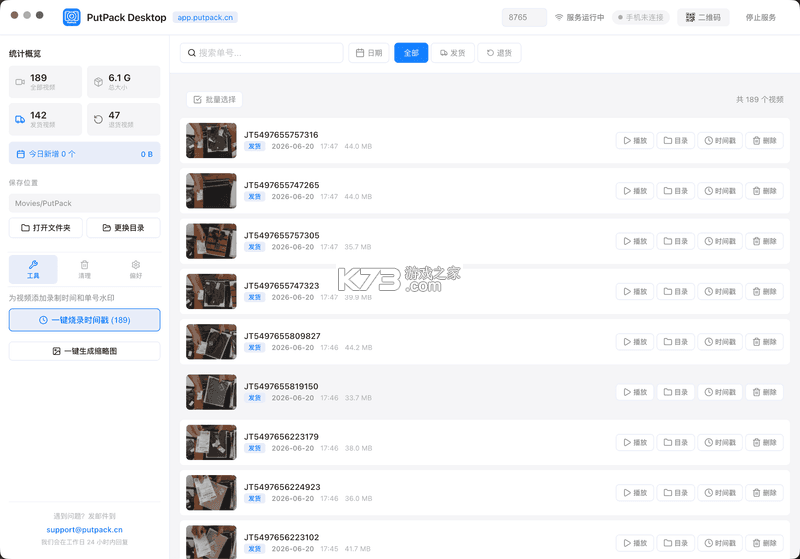The image size is (800, 559).
Task: Click the 服务运行中 status indicator
Action: click(x=580, y=17)
